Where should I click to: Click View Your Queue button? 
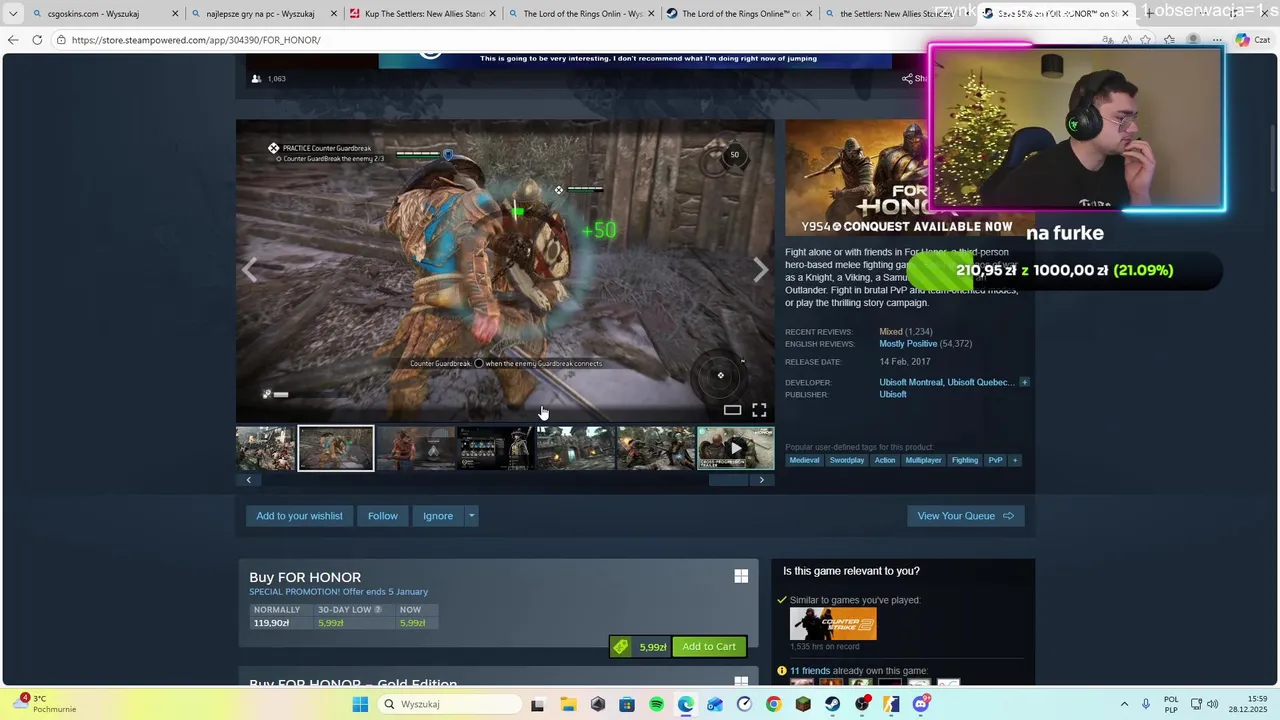pyautogui.click(x=965, y=516)
